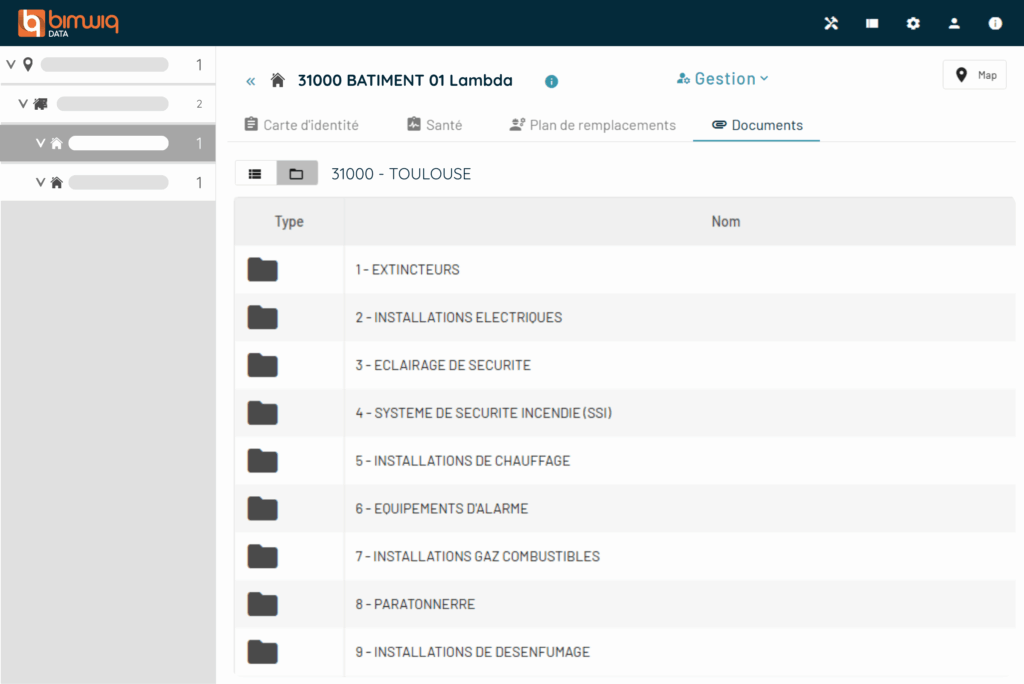Open the 1 - EXTINCTEURS folder icon

coord(263,270)
